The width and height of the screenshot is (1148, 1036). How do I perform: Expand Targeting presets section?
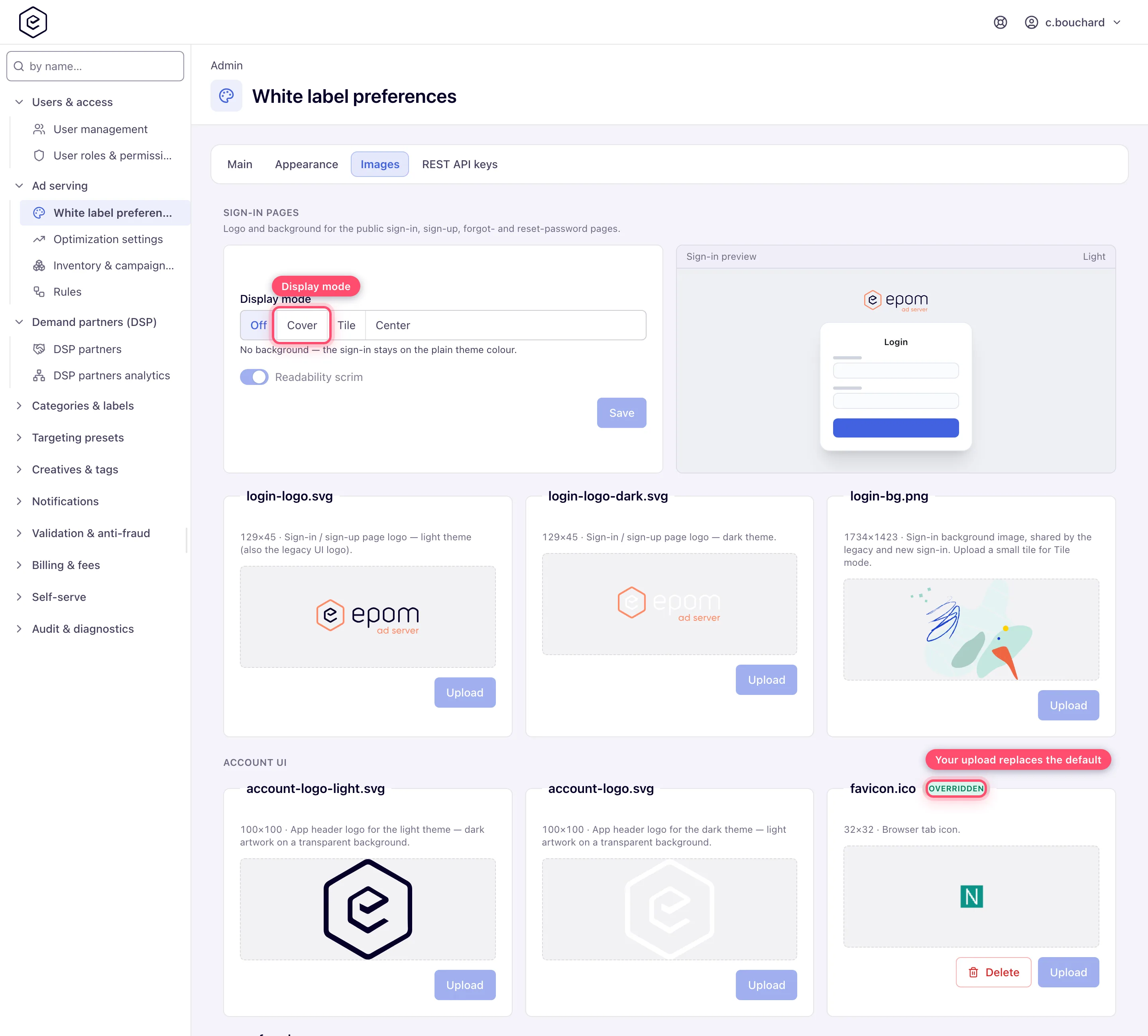click(x=78, y=437)
